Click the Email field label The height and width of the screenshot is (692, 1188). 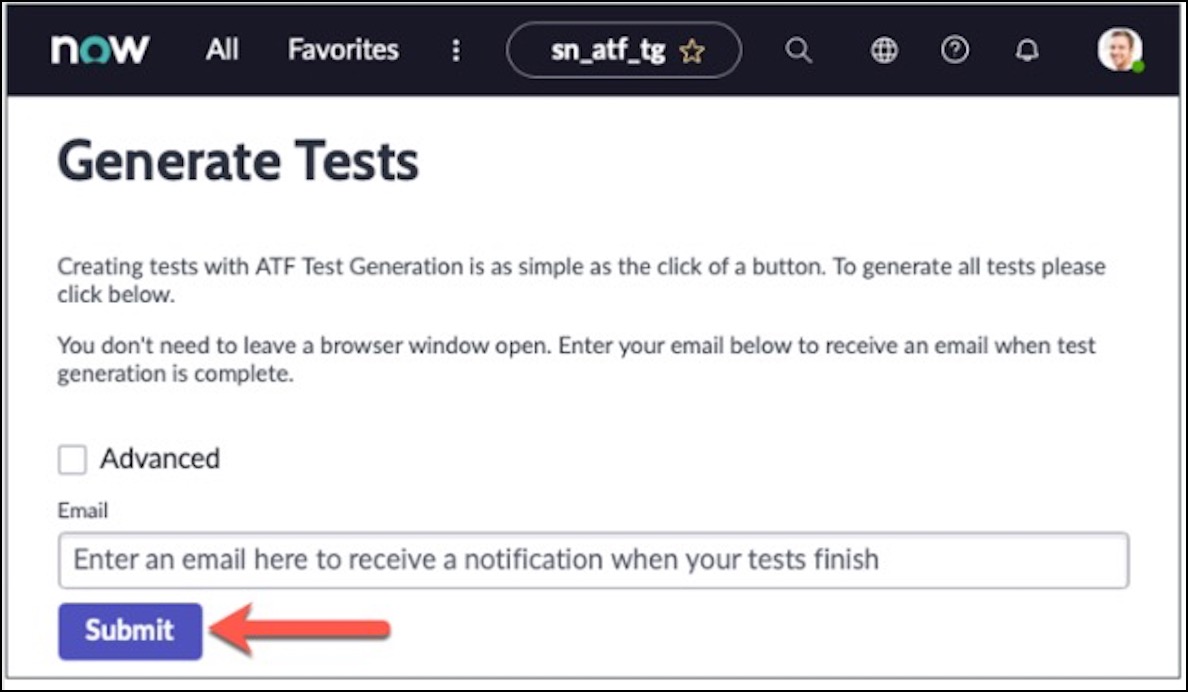(x=82, y=511)
